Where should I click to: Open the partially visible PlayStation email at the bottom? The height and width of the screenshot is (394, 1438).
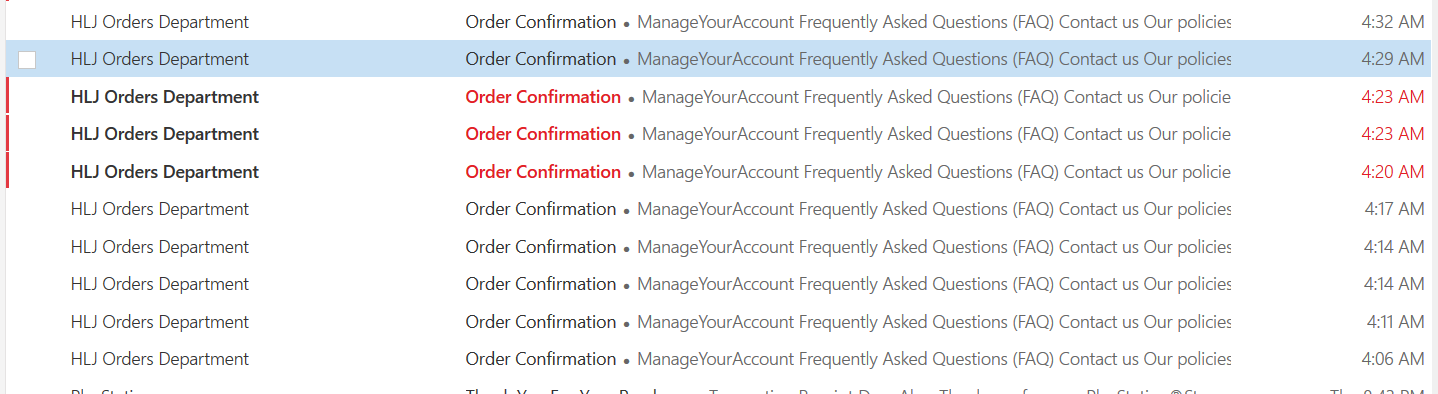click(718, 389)
